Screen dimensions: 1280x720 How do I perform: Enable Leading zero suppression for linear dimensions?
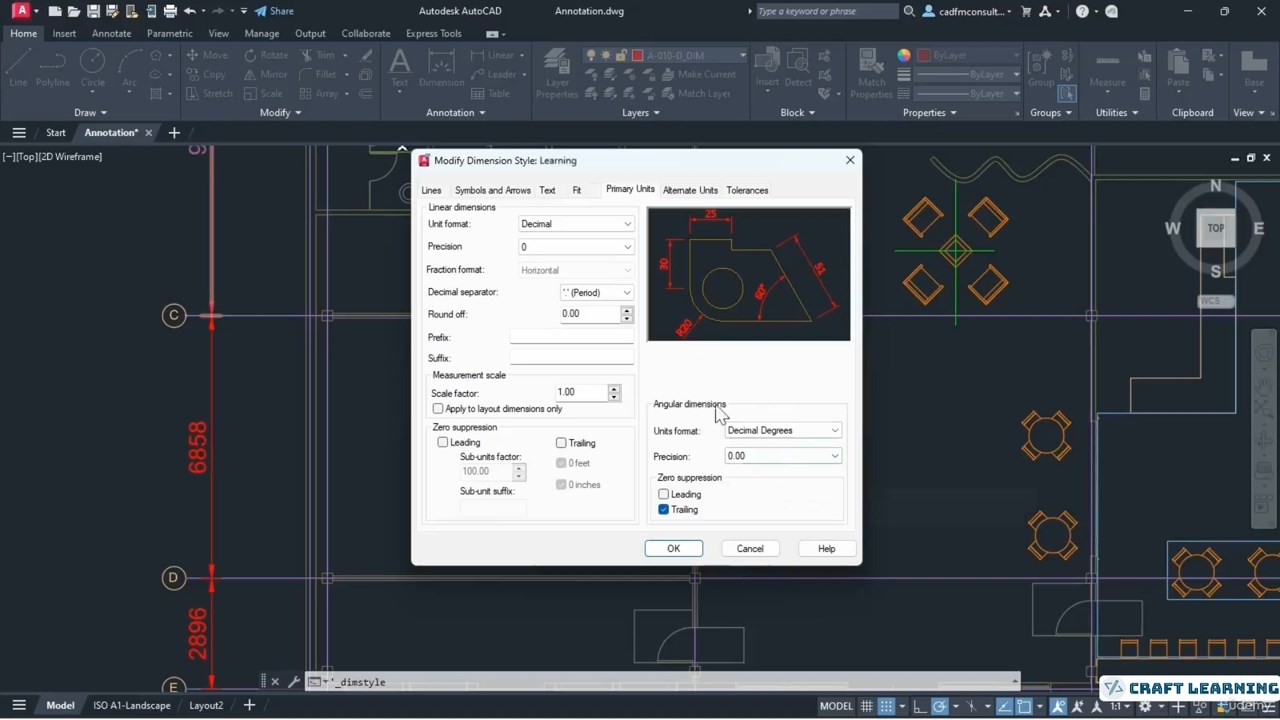point(443,442)
